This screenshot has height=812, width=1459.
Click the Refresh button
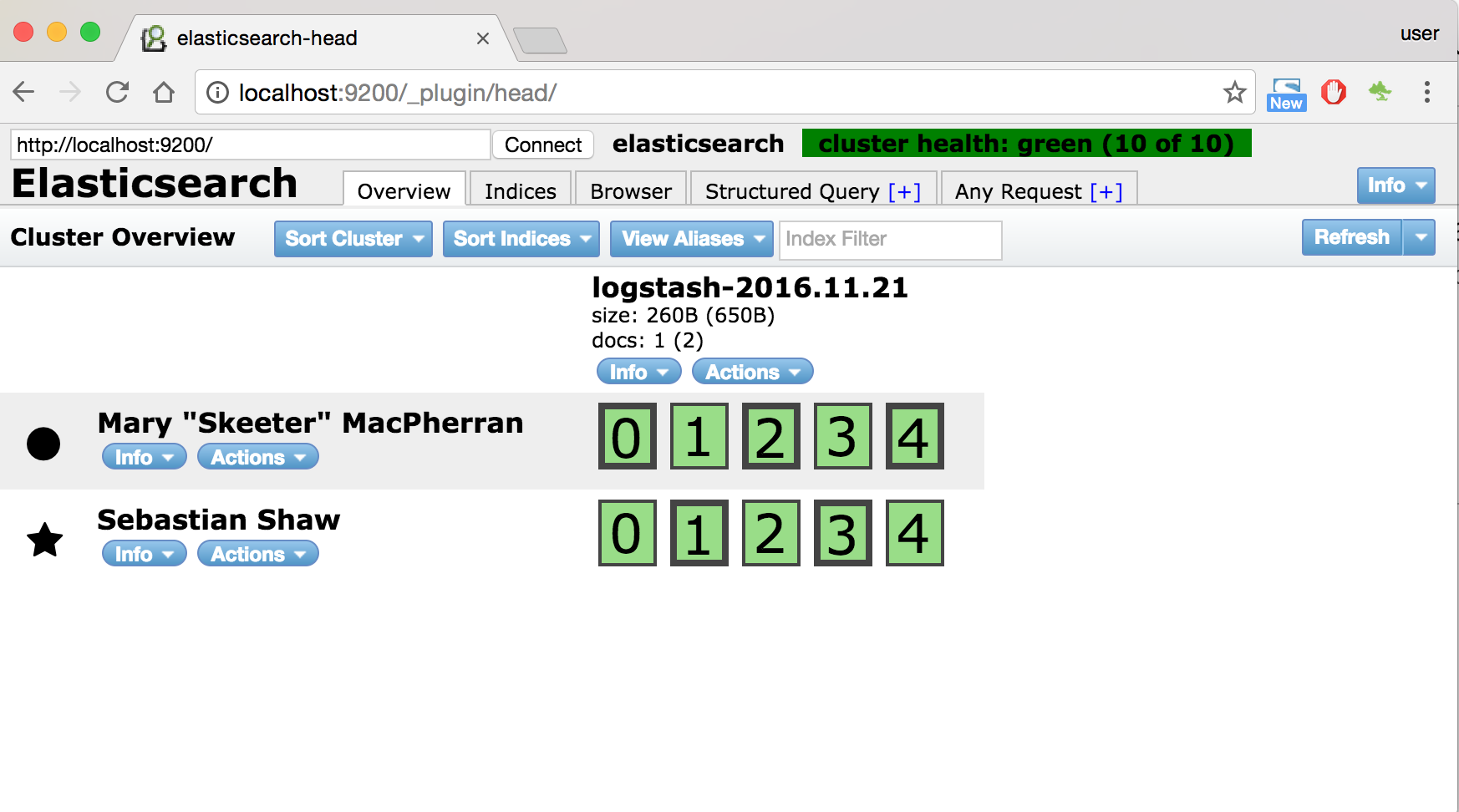pos(1352,237)
